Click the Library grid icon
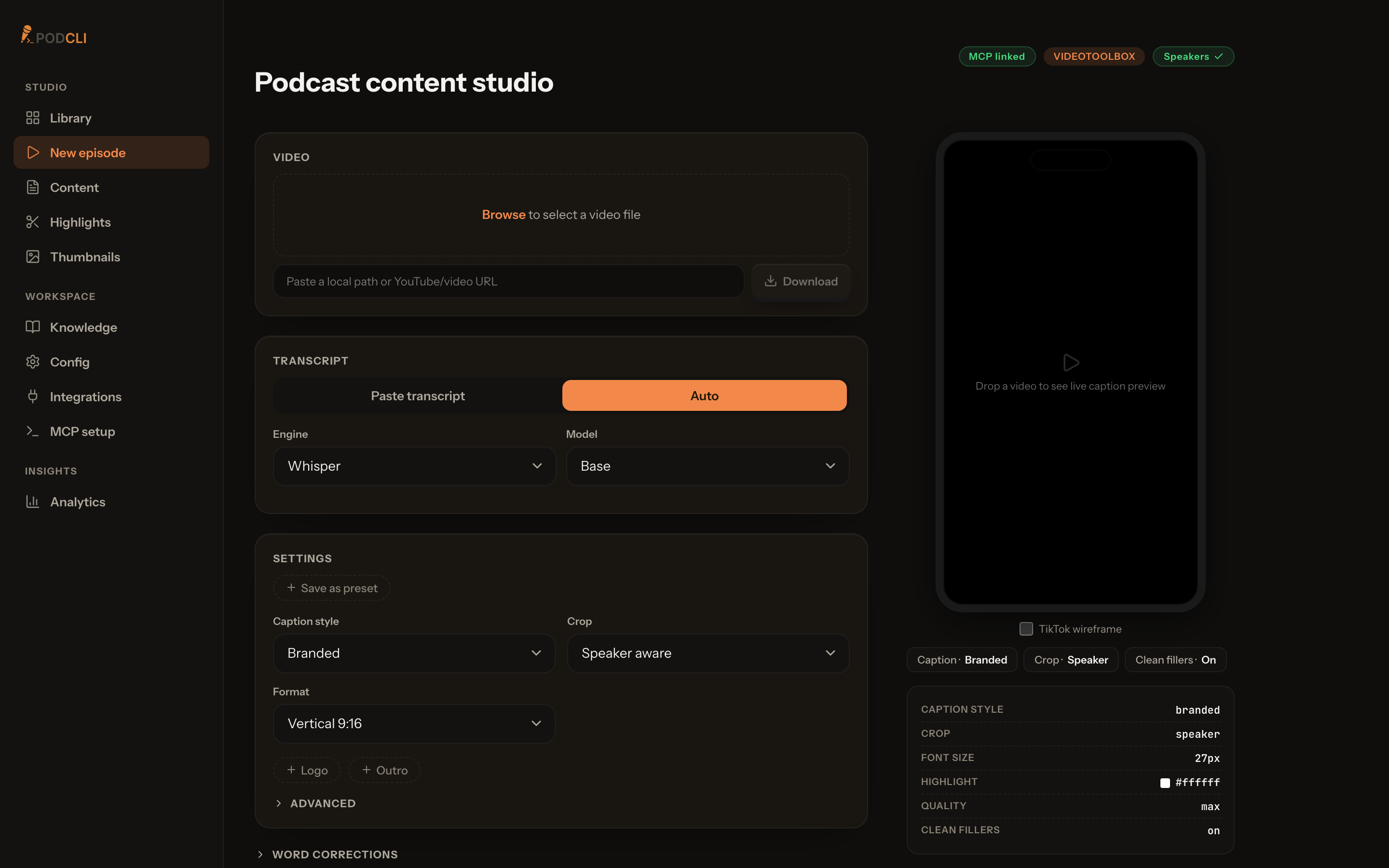The image size is (1389, 868). tap(33, 118)
